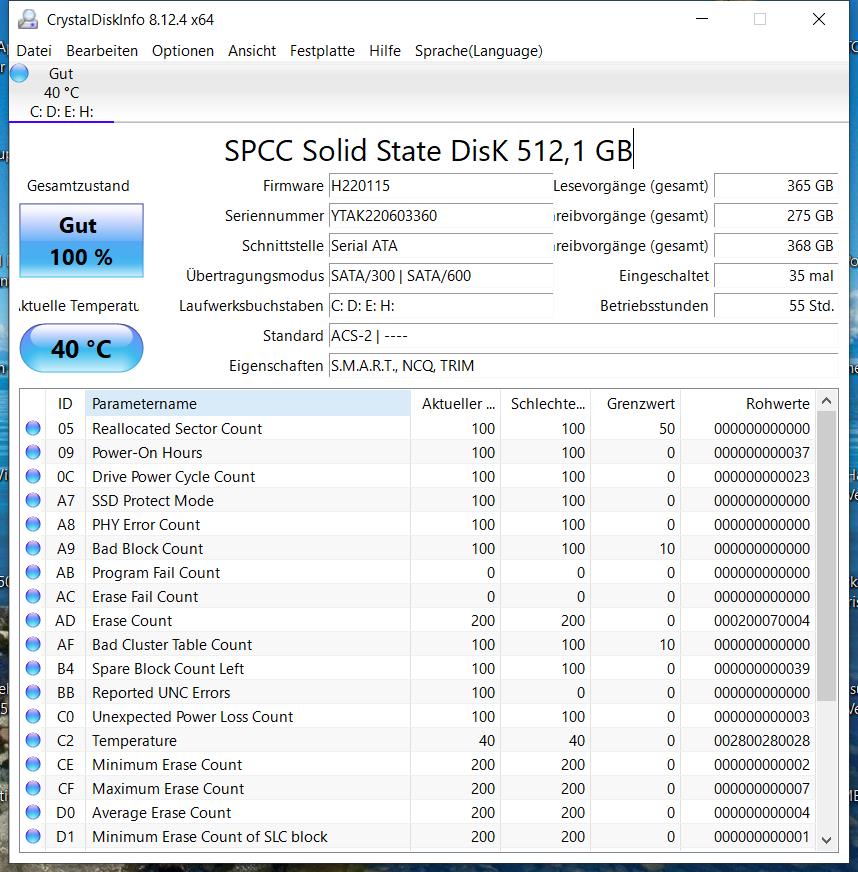The image size is (858, 872).
Task: Click the Seriennummer field YTAK220603360
Action: tap(441, 216)
